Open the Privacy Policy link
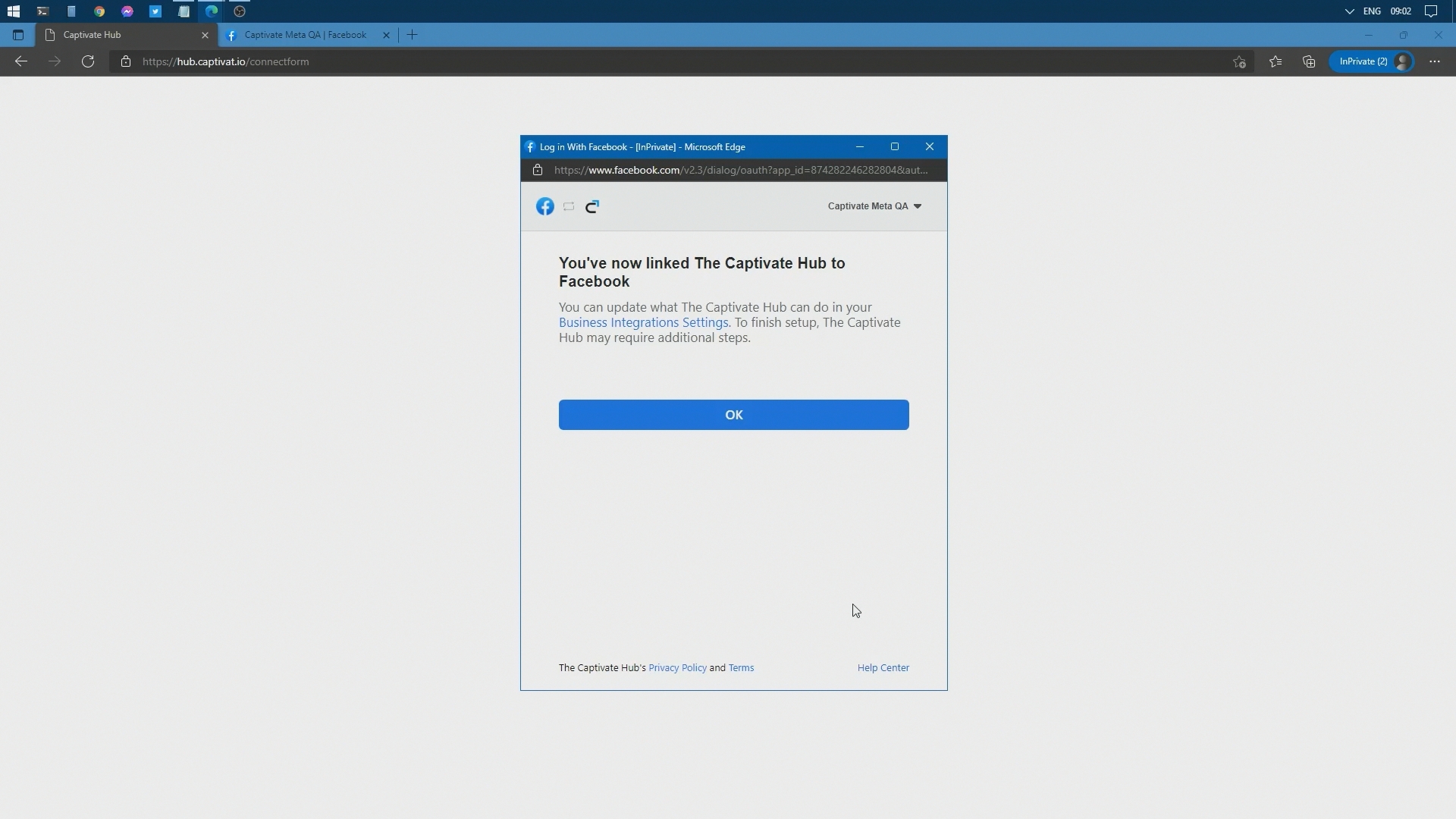The width and height of the screenshot is (1456, 819). (677, 668)
